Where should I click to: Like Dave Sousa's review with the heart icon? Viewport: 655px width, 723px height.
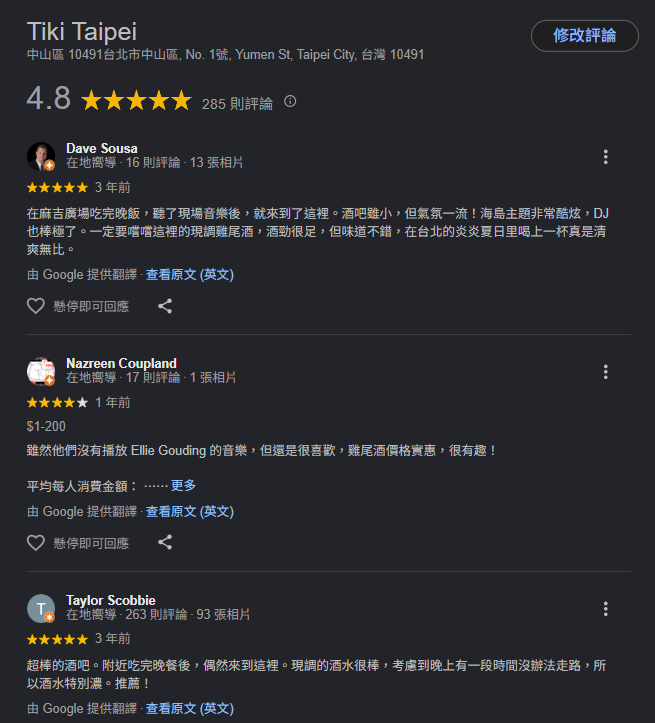click(35, 306)
